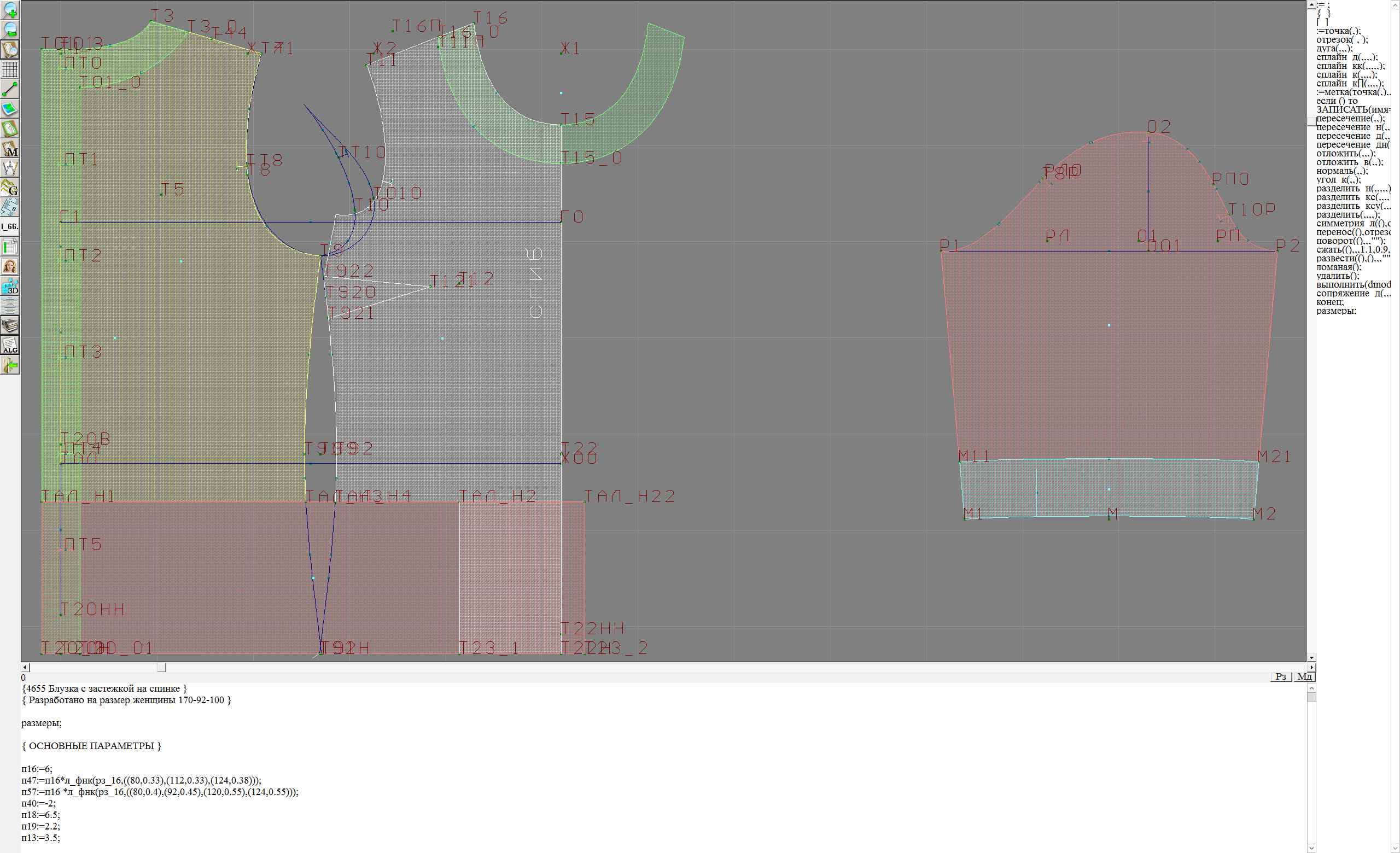1400x853 pixels.
Task: Open the pattern pieces with M icon
Action: tap(10, 148)
